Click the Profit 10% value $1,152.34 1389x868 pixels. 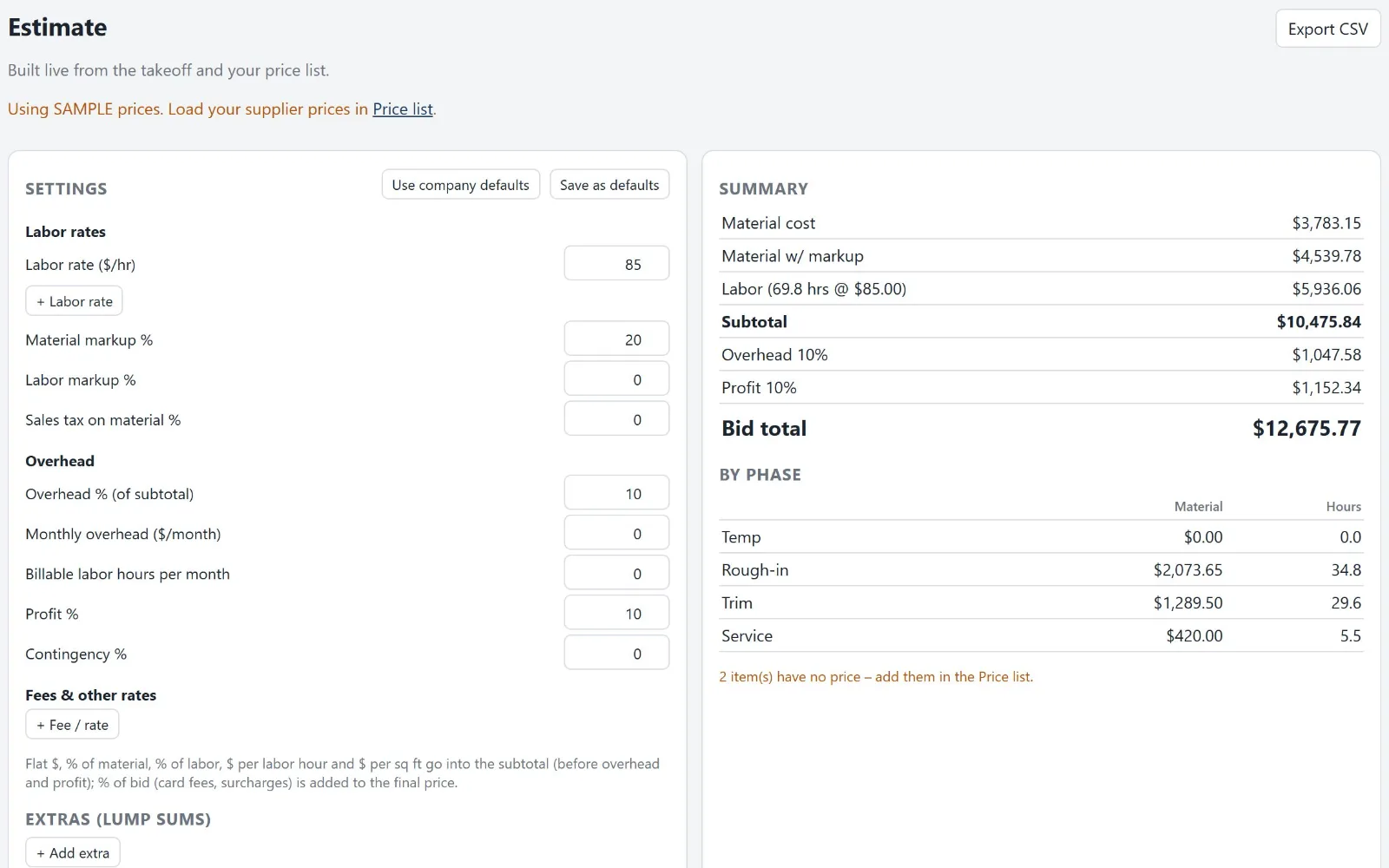[1326, 388]
